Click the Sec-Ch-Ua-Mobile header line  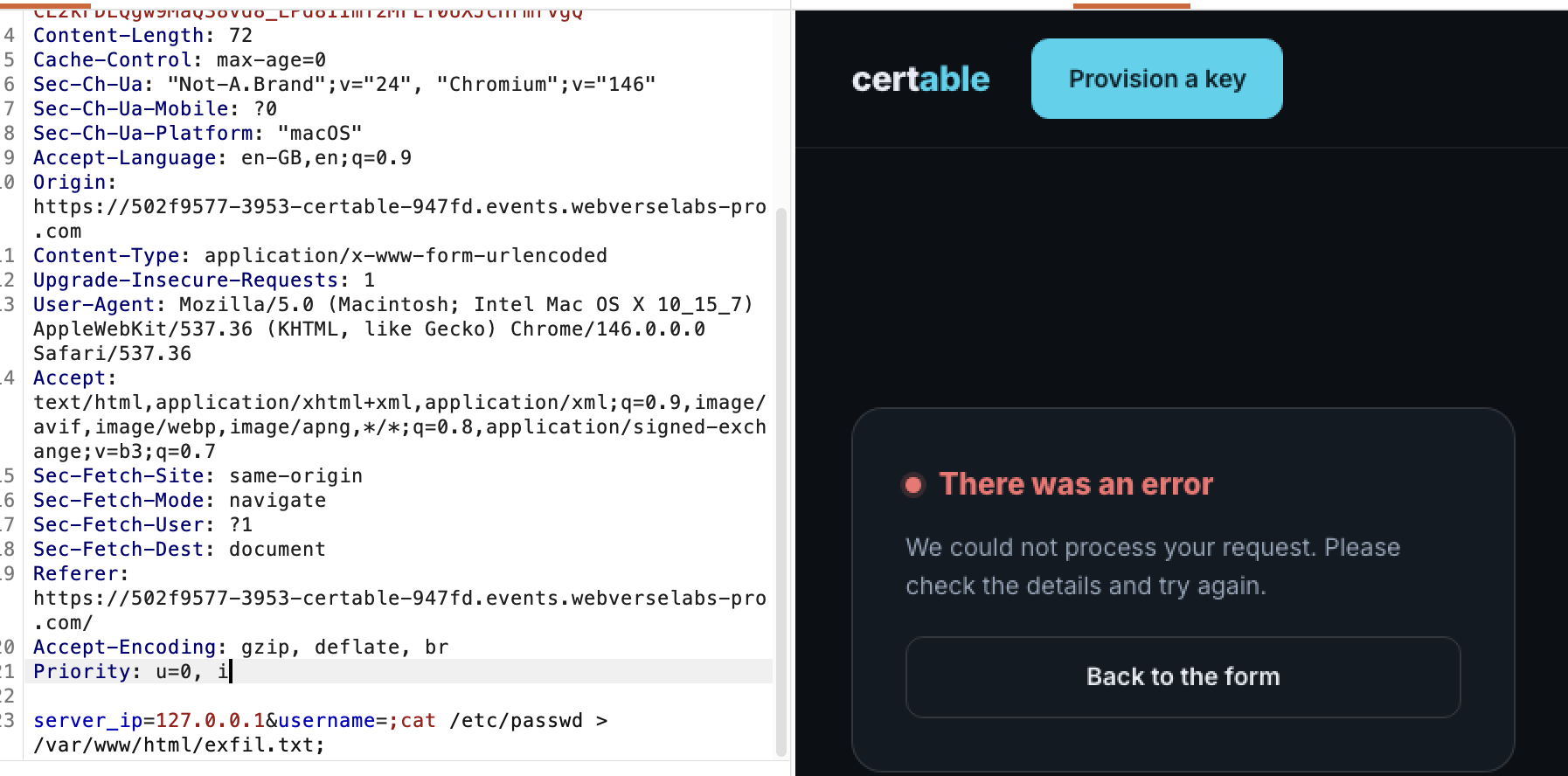pos(155,109)
